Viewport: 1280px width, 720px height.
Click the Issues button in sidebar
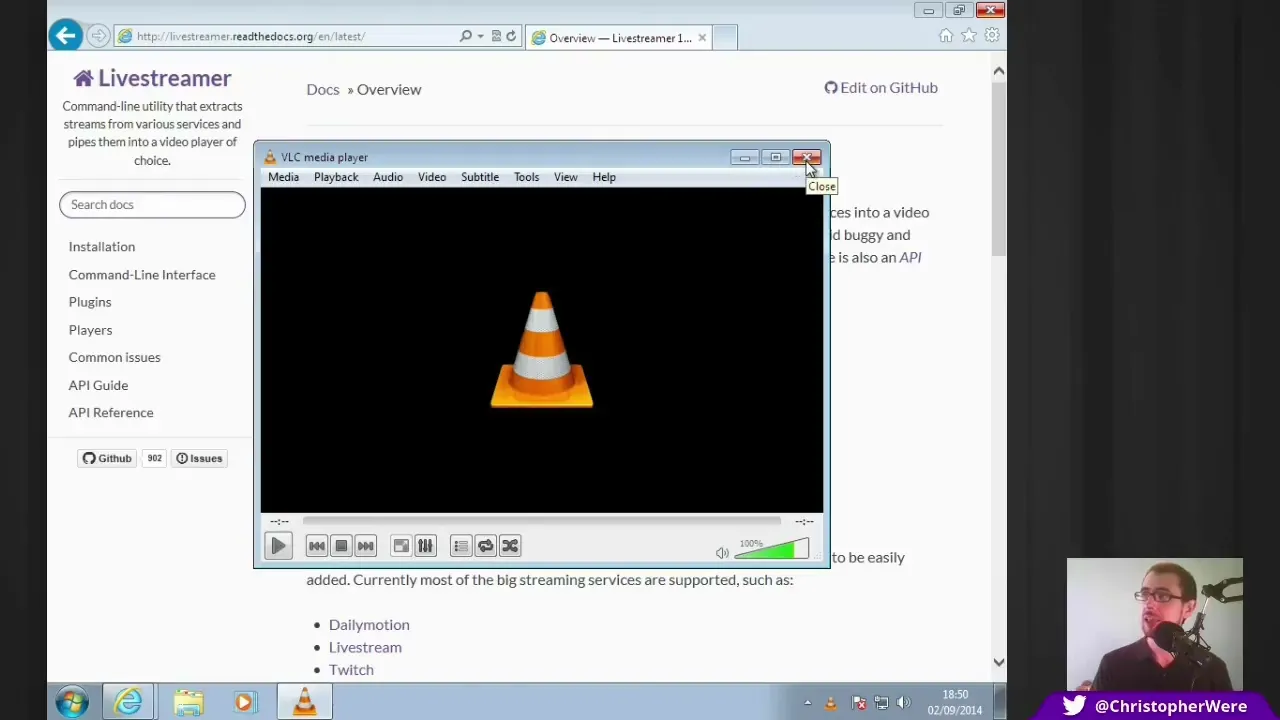199,458
